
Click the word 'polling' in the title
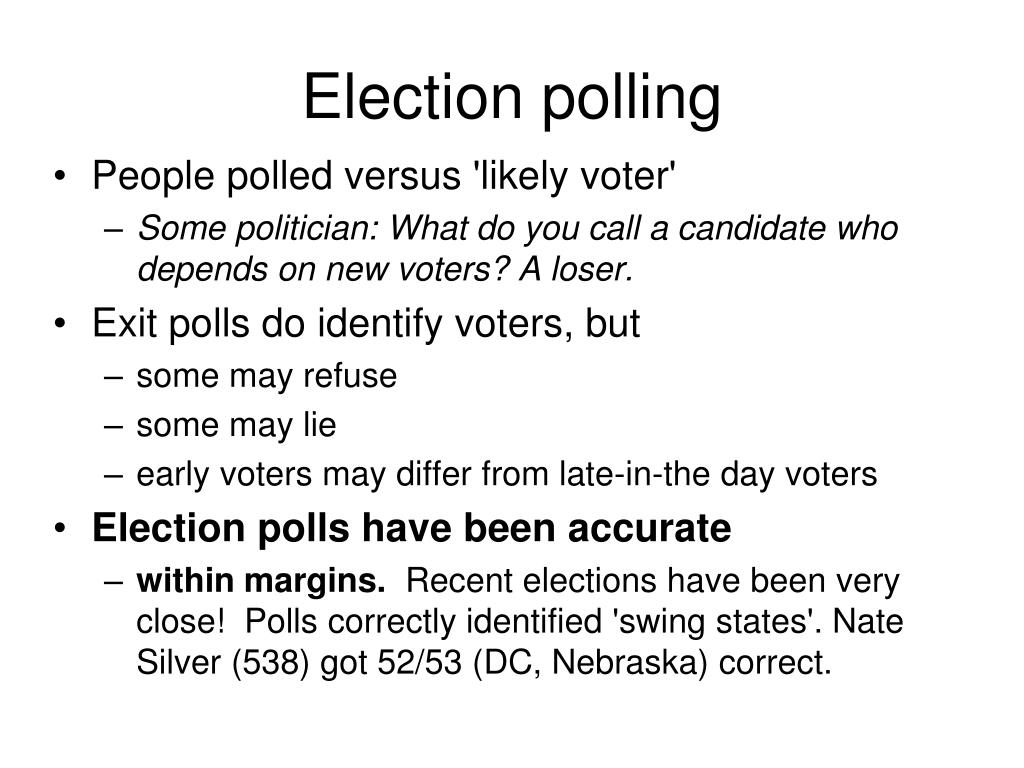631,99
